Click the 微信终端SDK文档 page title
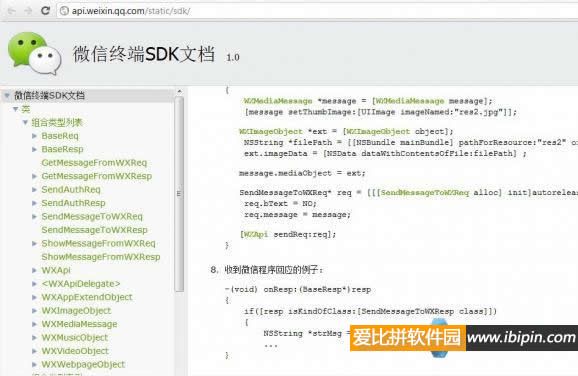The width and height of the screenshot is (578, 376). click(143, 54)
